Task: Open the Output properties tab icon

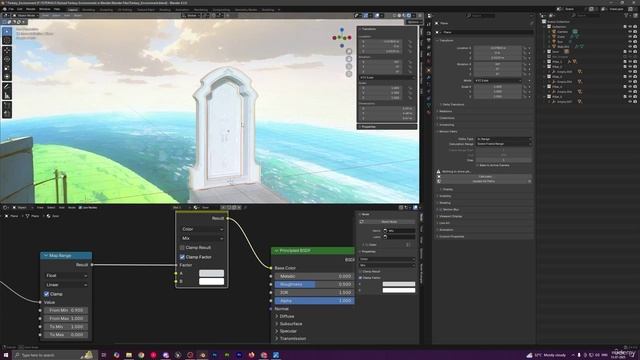Action: coord(429,40)
